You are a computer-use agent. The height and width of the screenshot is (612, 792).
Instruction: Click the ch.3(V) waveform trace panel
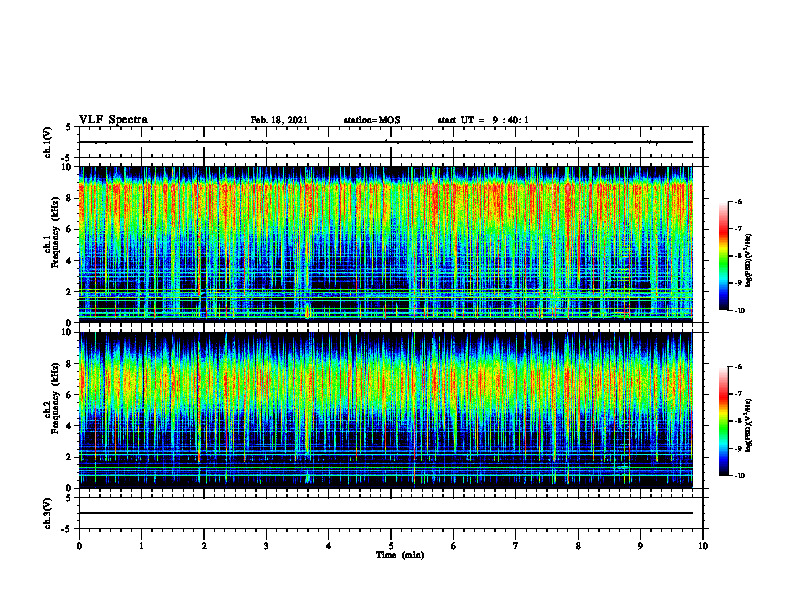click(x=391, y=513)
